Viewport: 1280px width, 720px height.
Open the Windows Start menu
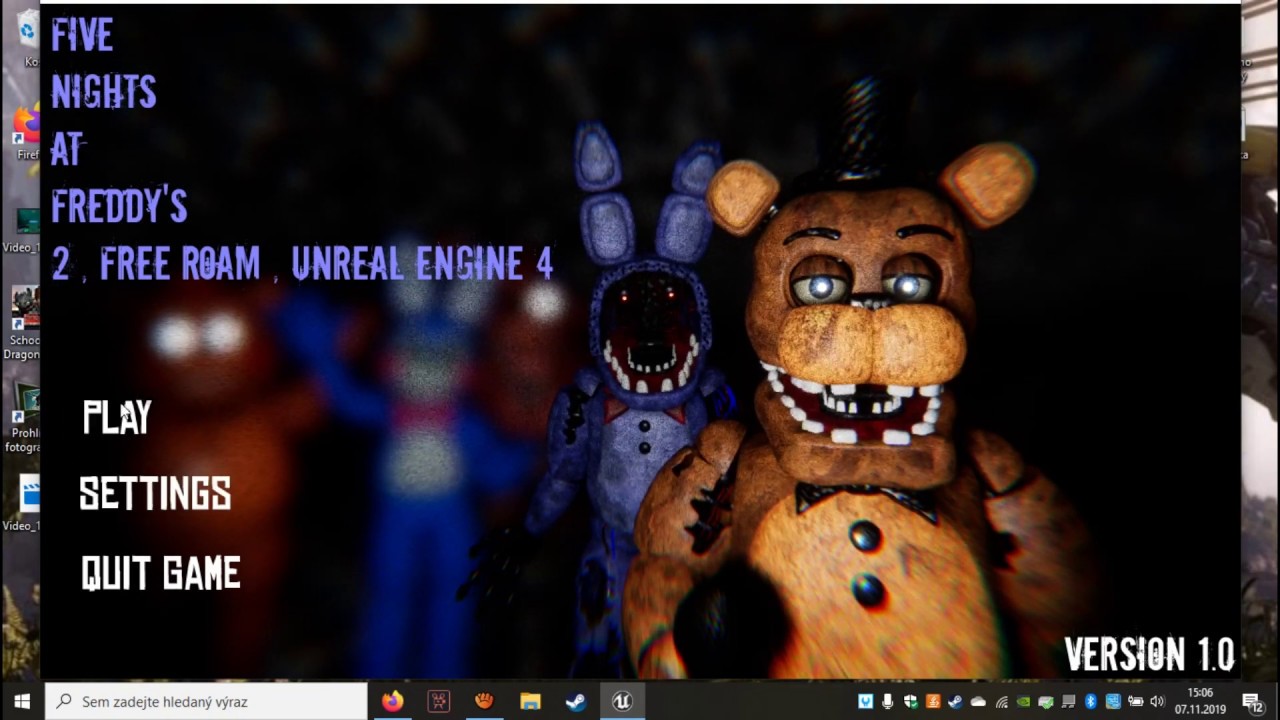22,702
